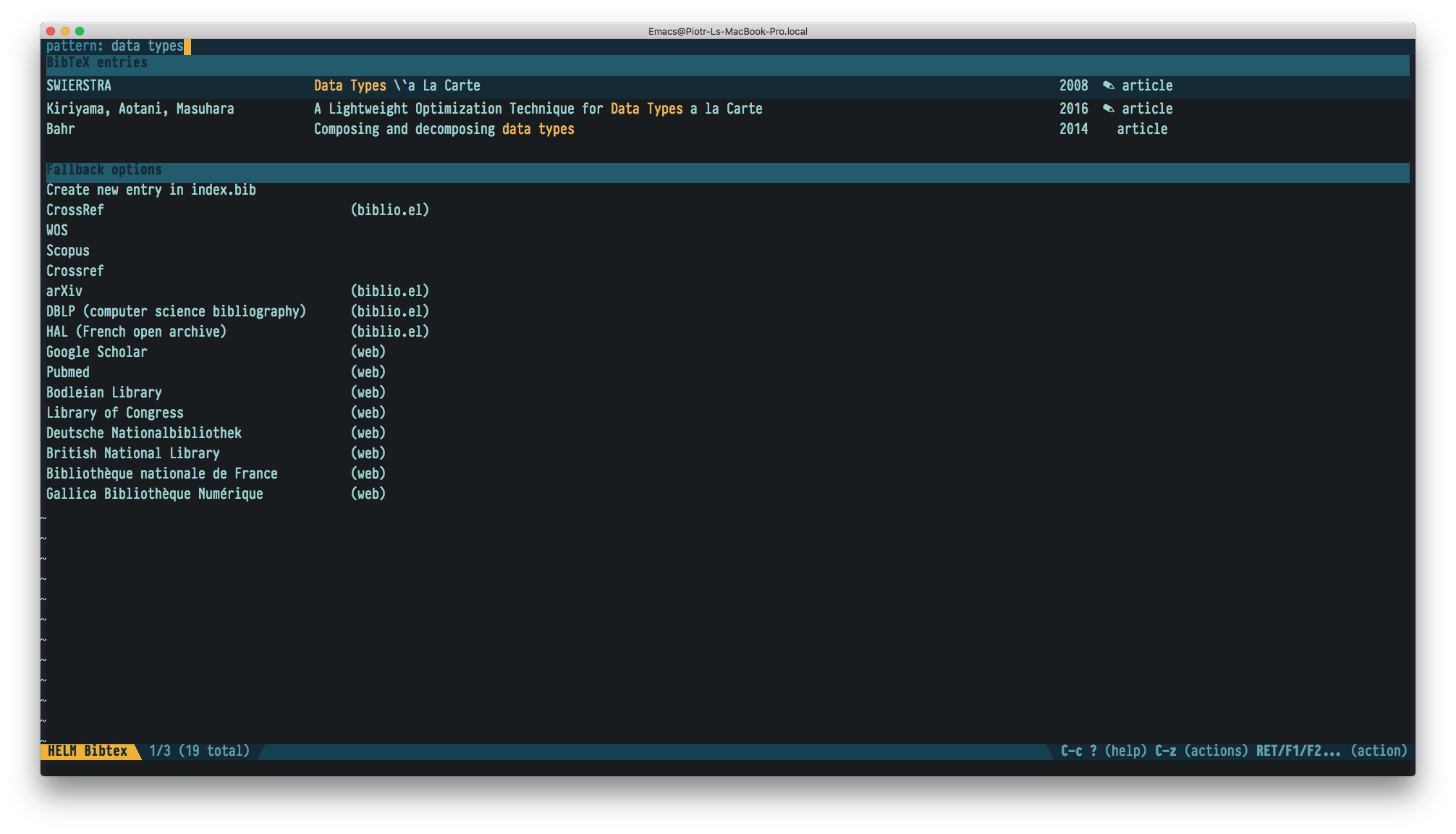Click the pattern input field
The width and height of the screenshot is (1456, 834).
(727, 46)
